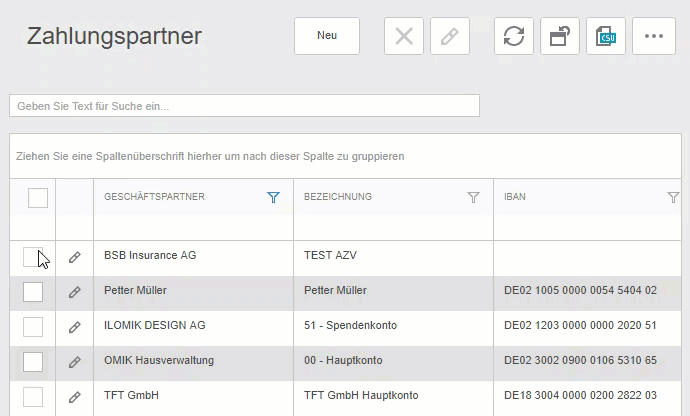Click the Neu button

(327, 36)
